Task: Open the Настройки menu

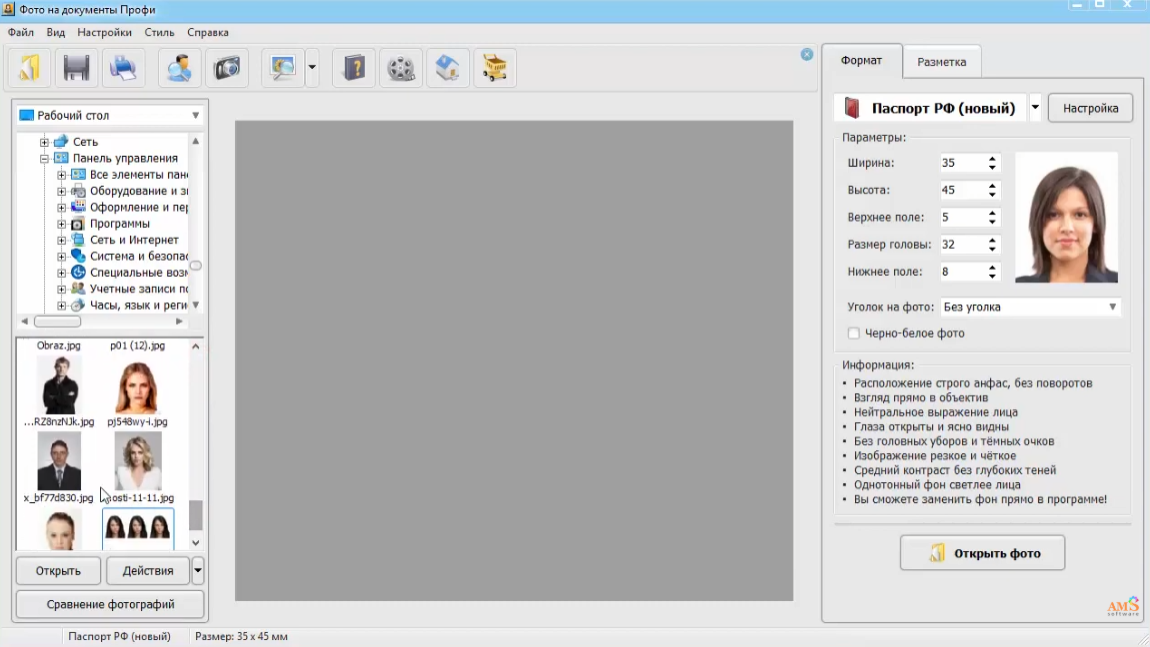Action: click(x=104, y=32)
